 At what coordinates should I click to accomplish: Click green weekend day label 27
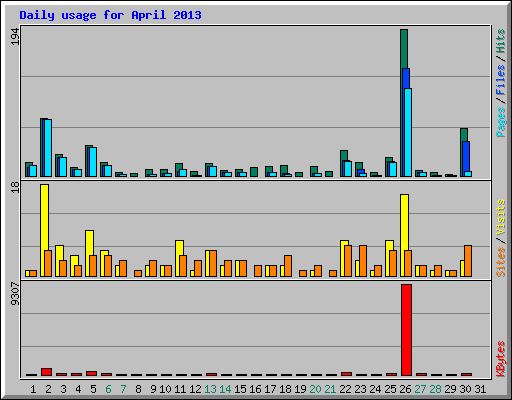[x=420, y=389]
